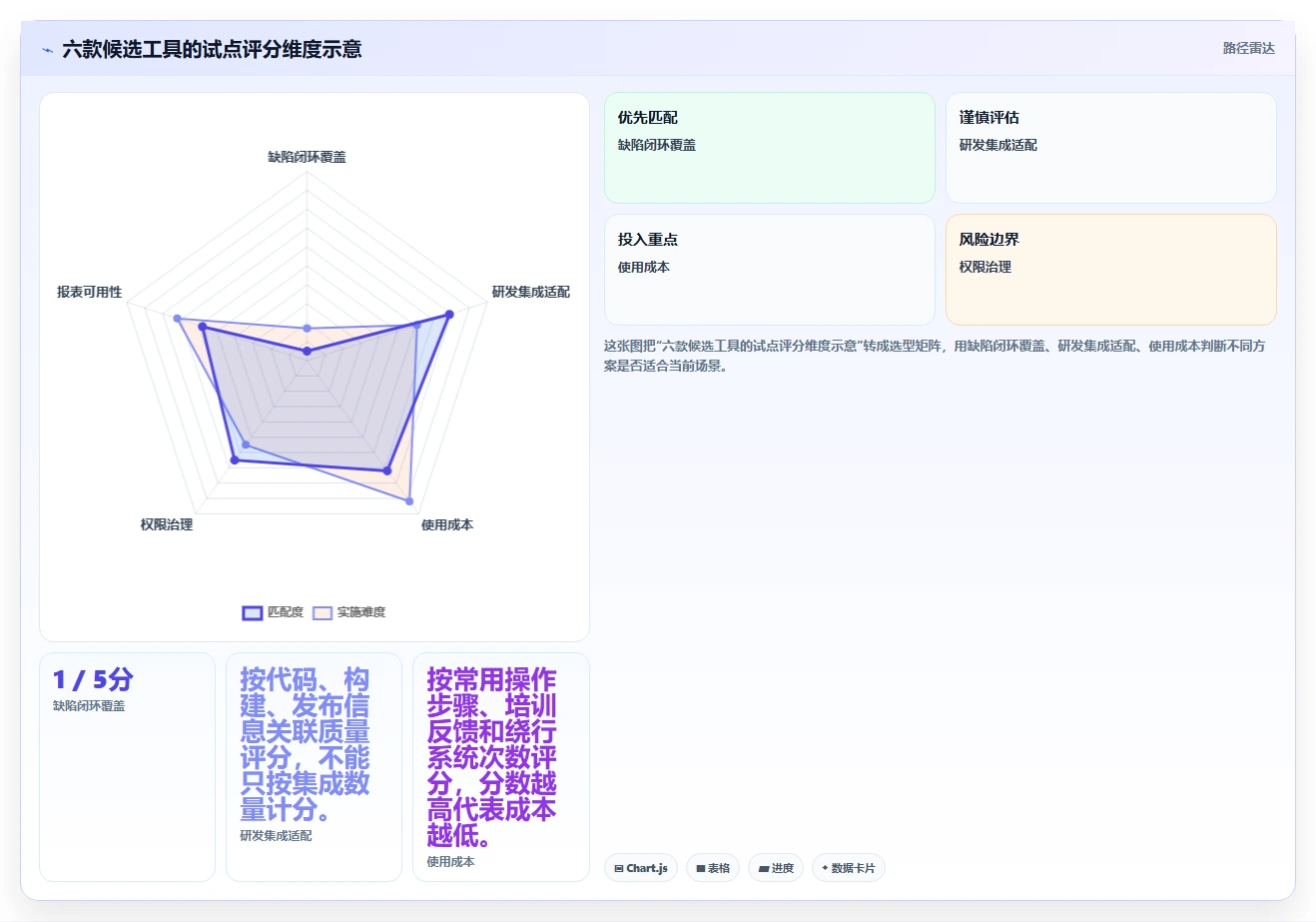Click the 使用成本 text in the 投入重点 card

(644, 267)
